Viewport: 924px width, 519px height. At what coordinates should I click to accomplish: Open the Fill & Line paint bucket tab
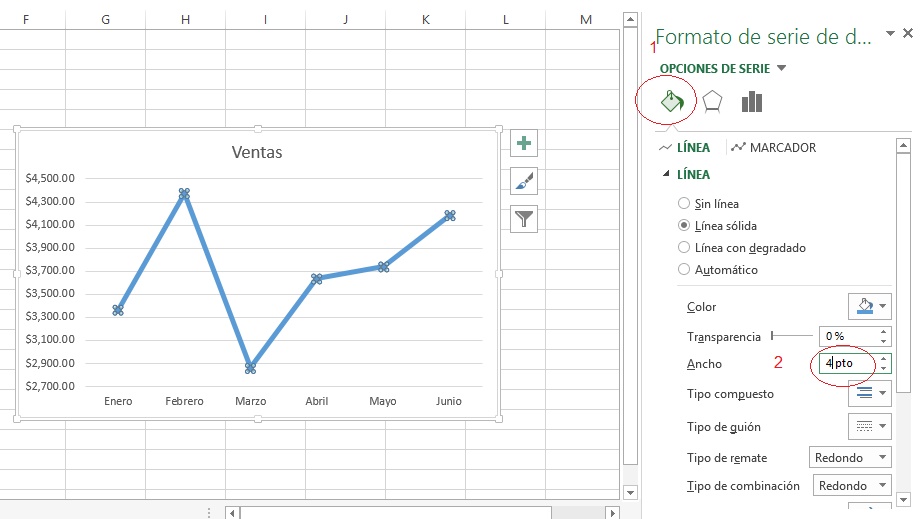(672, 101)
